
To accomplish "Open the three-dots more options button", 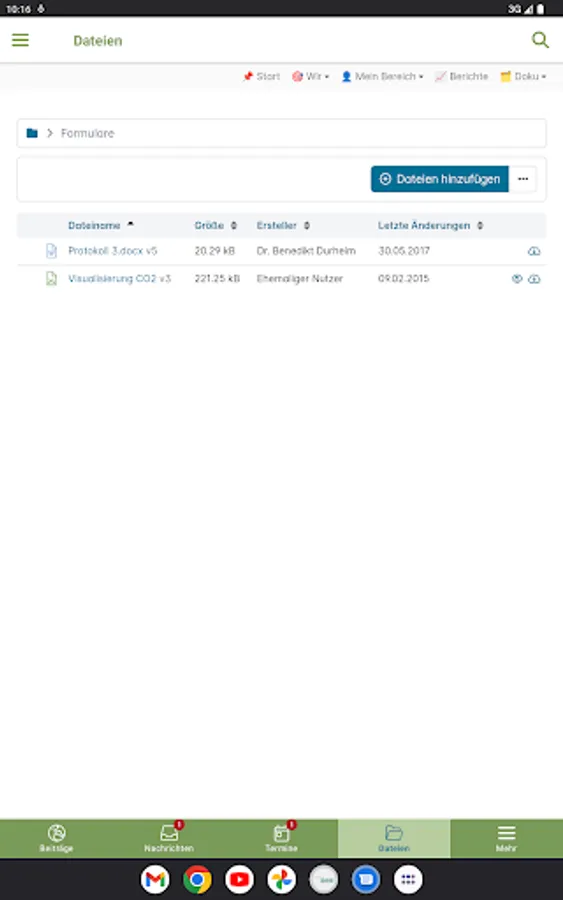I will point(523,179).
